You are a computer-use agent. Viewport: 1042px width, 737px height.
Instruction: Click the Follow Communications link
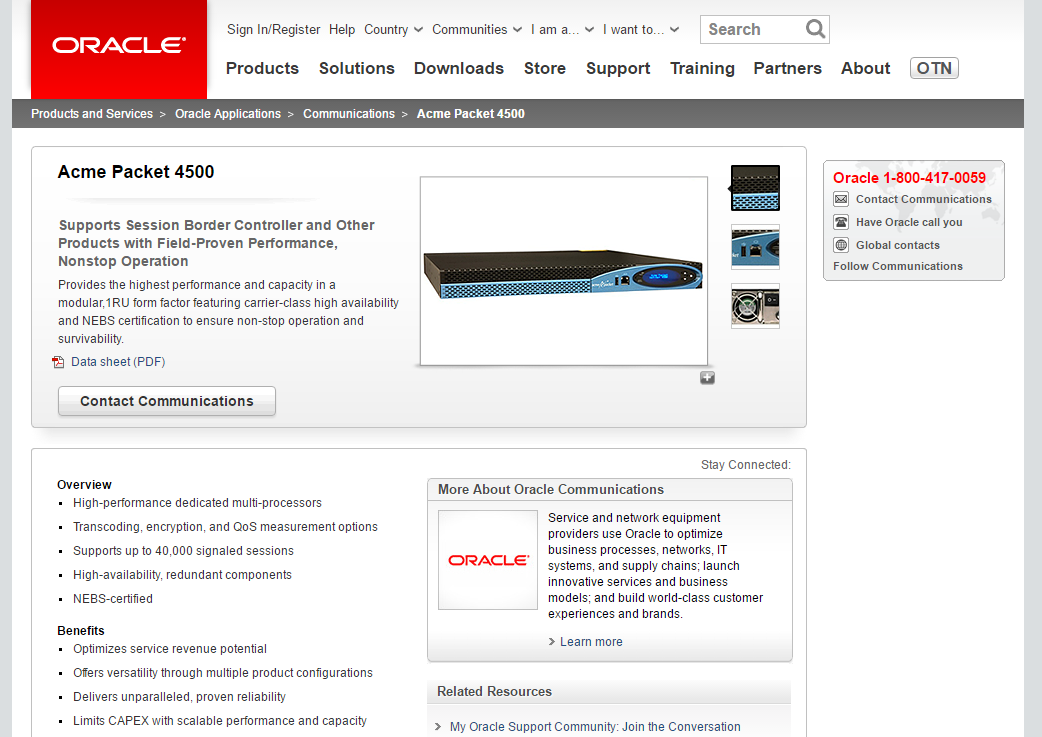[898, 266]
